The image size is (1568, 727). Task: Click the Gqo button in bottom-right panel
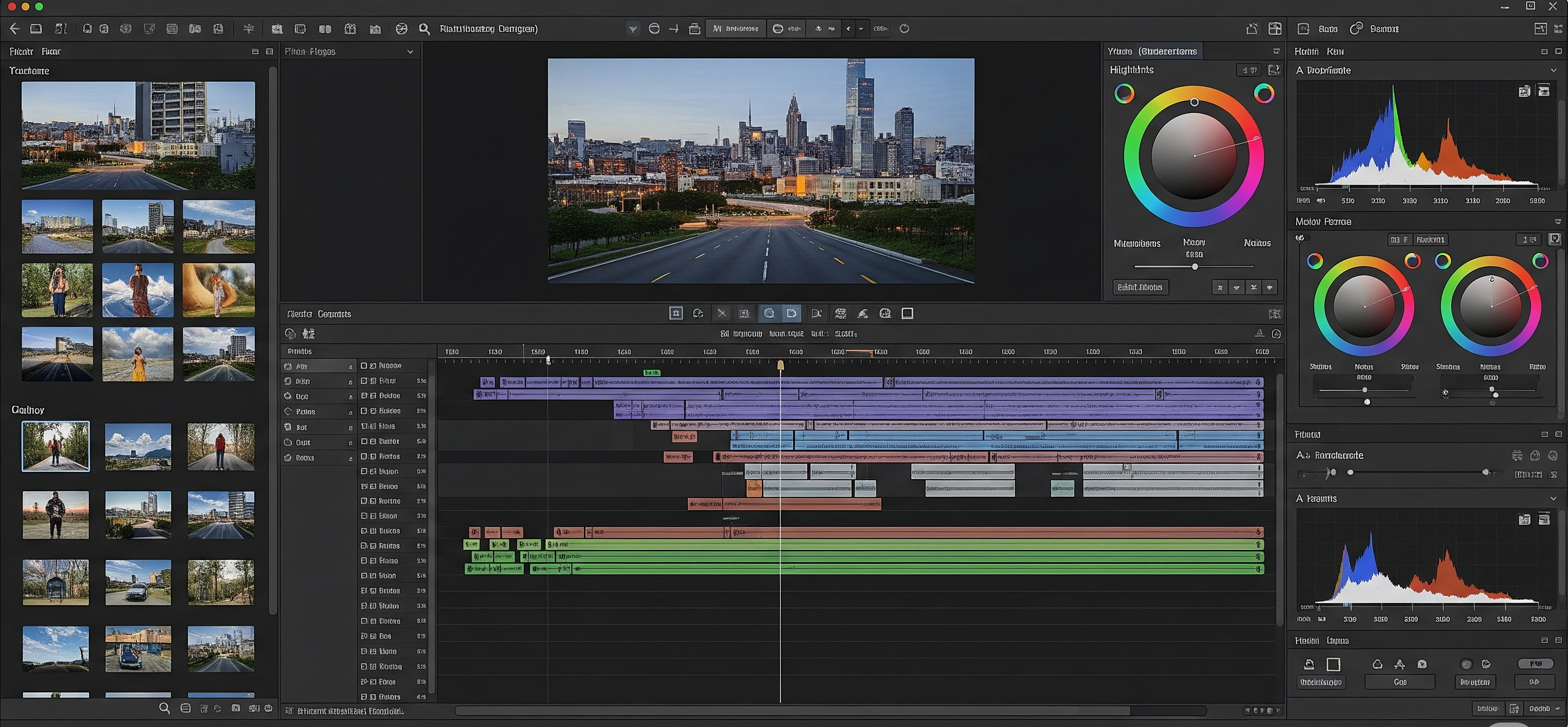1399,682
